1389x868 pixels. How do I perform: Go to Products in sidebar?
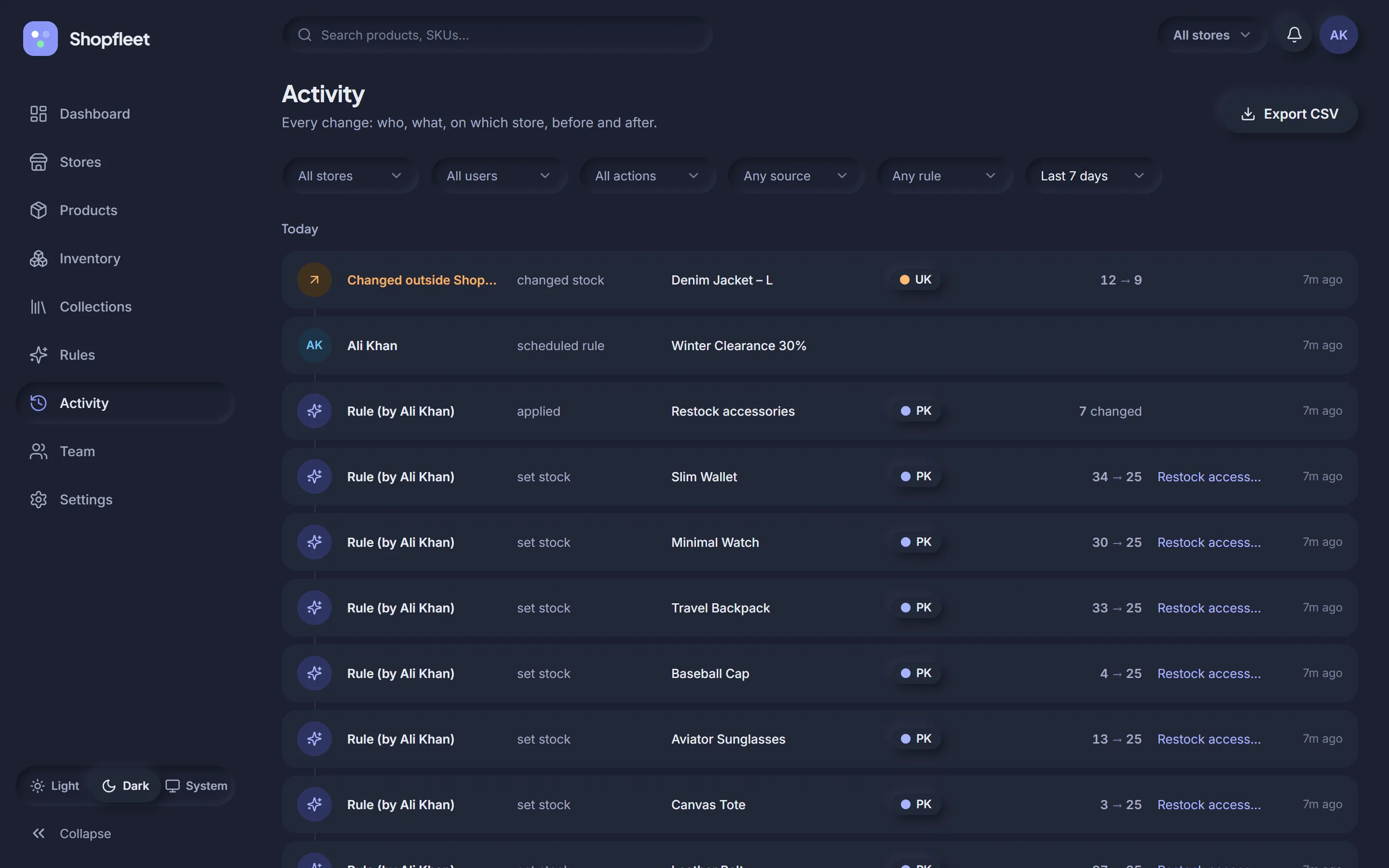pos(125,210)
